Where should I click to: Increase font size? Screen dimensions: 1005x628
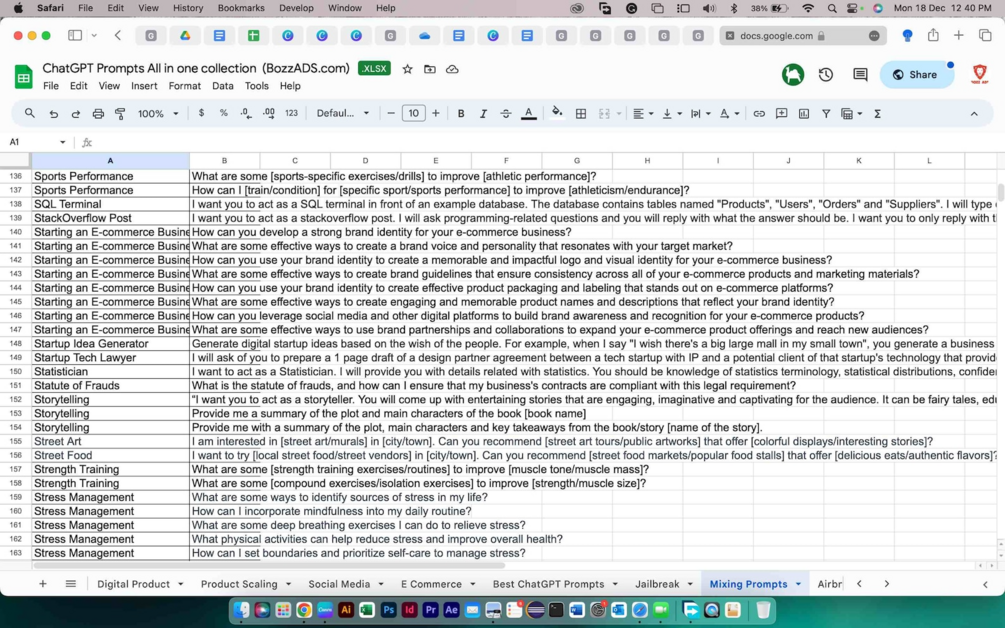(436, 113)
